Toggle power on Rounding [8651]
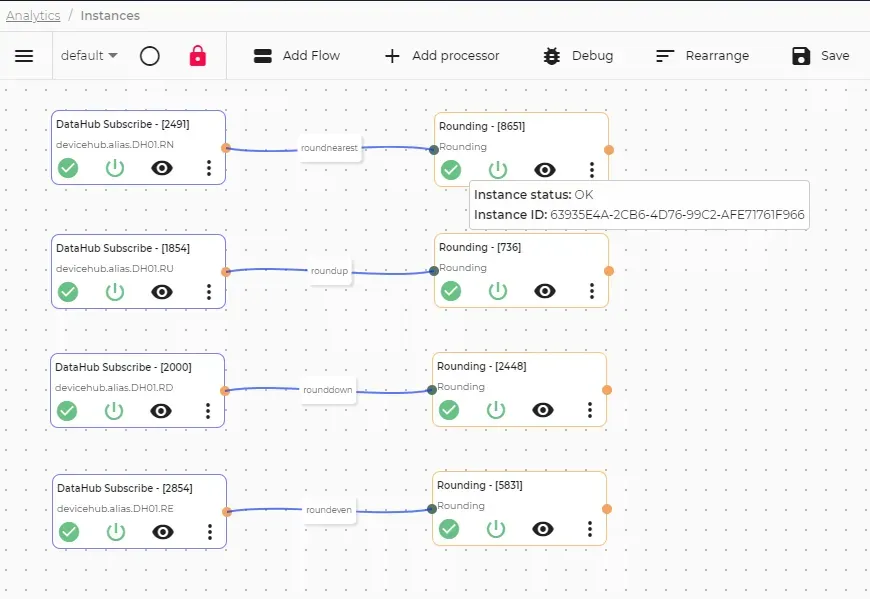870x599 pixels. click(498, 170)
